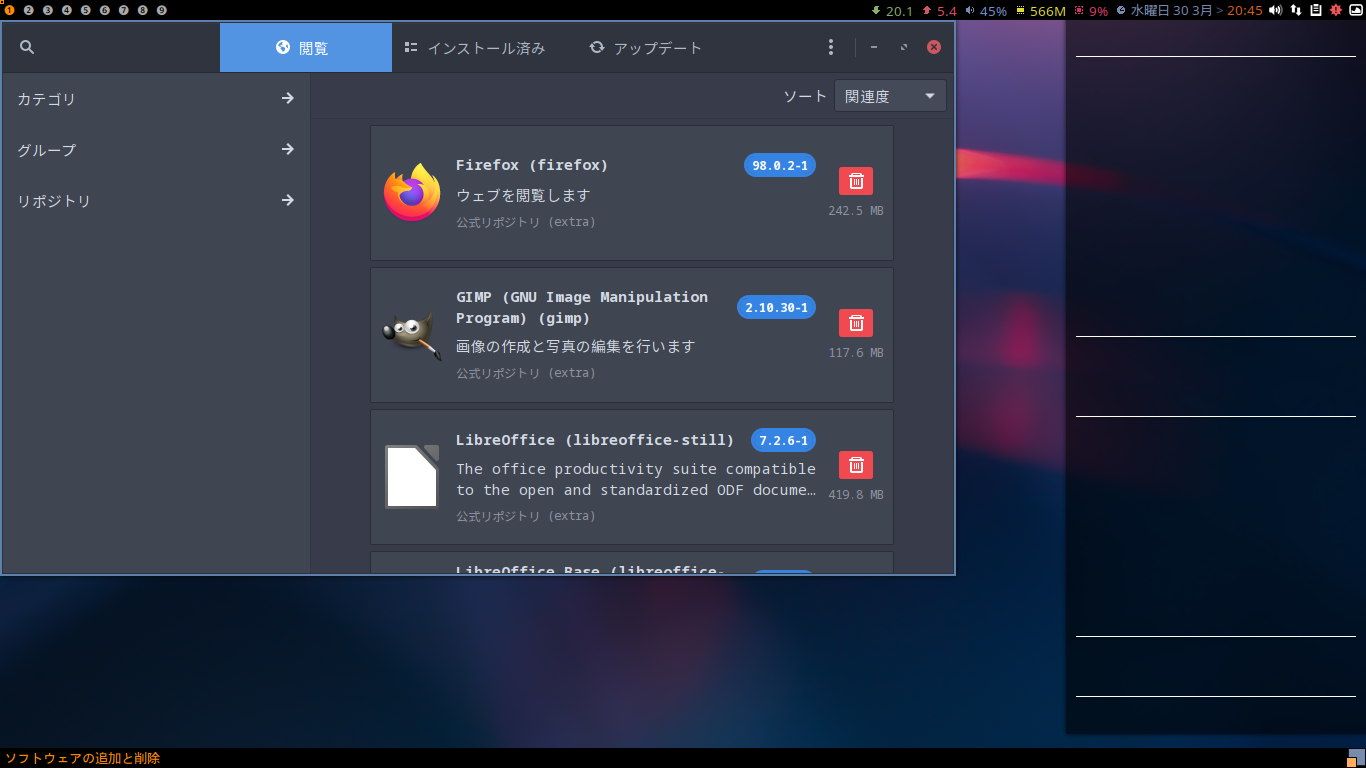Click the red gear tray icon

[1336, 10]
